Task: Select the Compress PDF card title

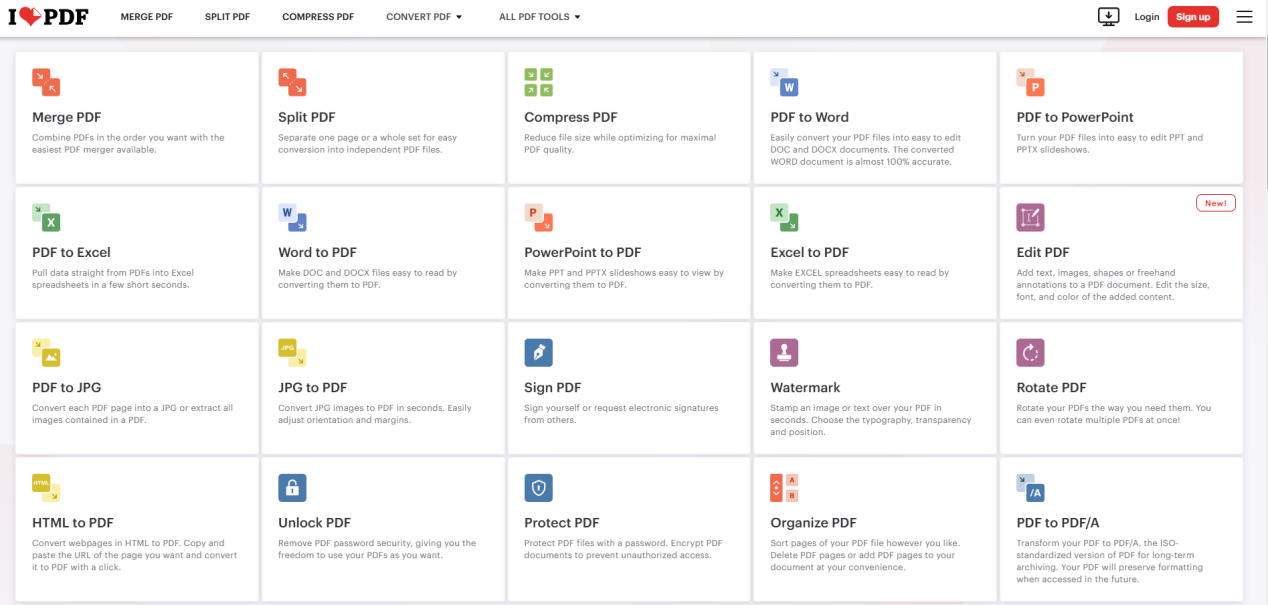Action: (x=571, y=117)
